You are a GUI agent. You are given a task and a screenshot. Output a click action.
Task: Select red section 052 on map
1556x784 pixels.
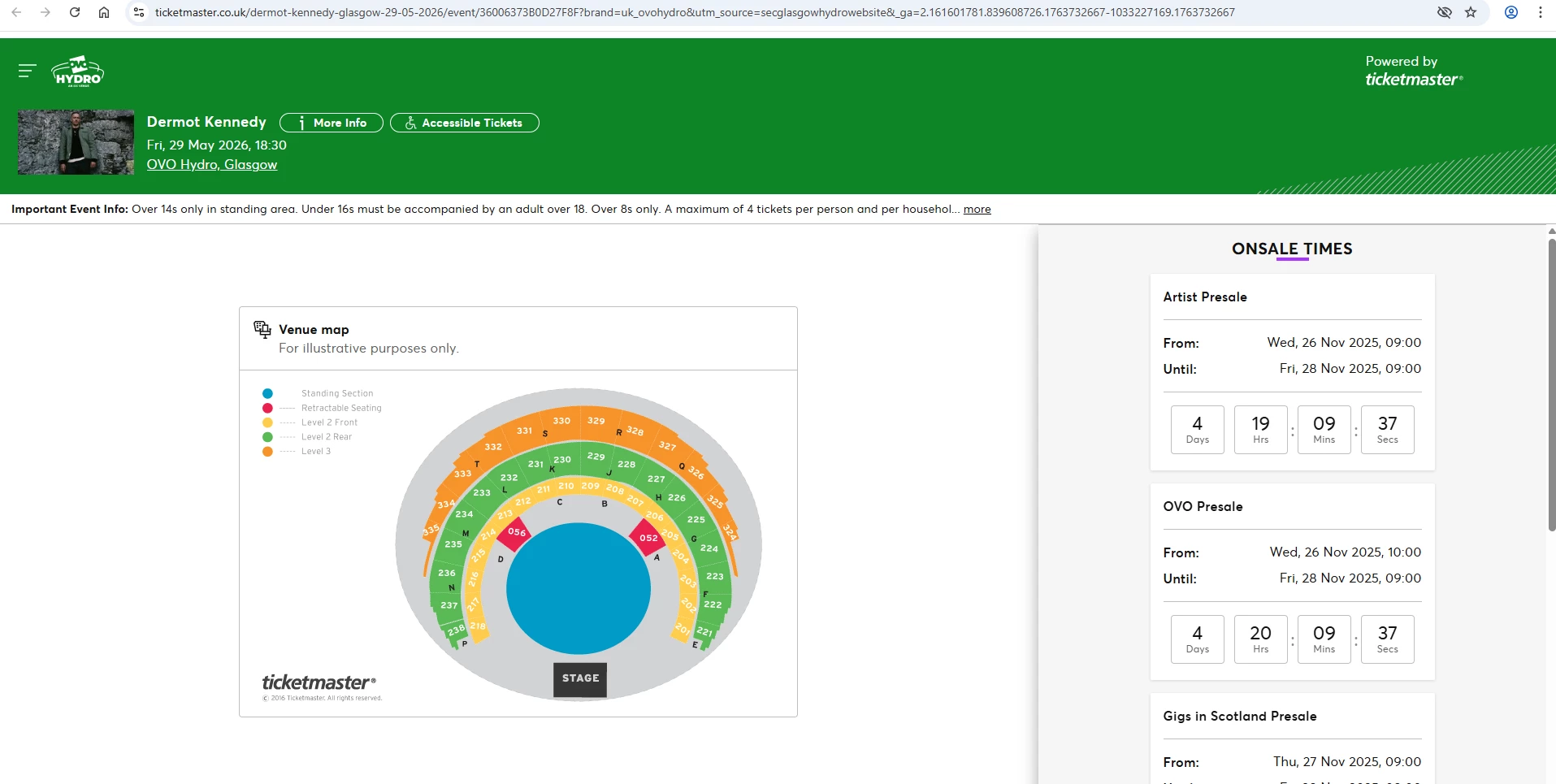click(648, 538)
